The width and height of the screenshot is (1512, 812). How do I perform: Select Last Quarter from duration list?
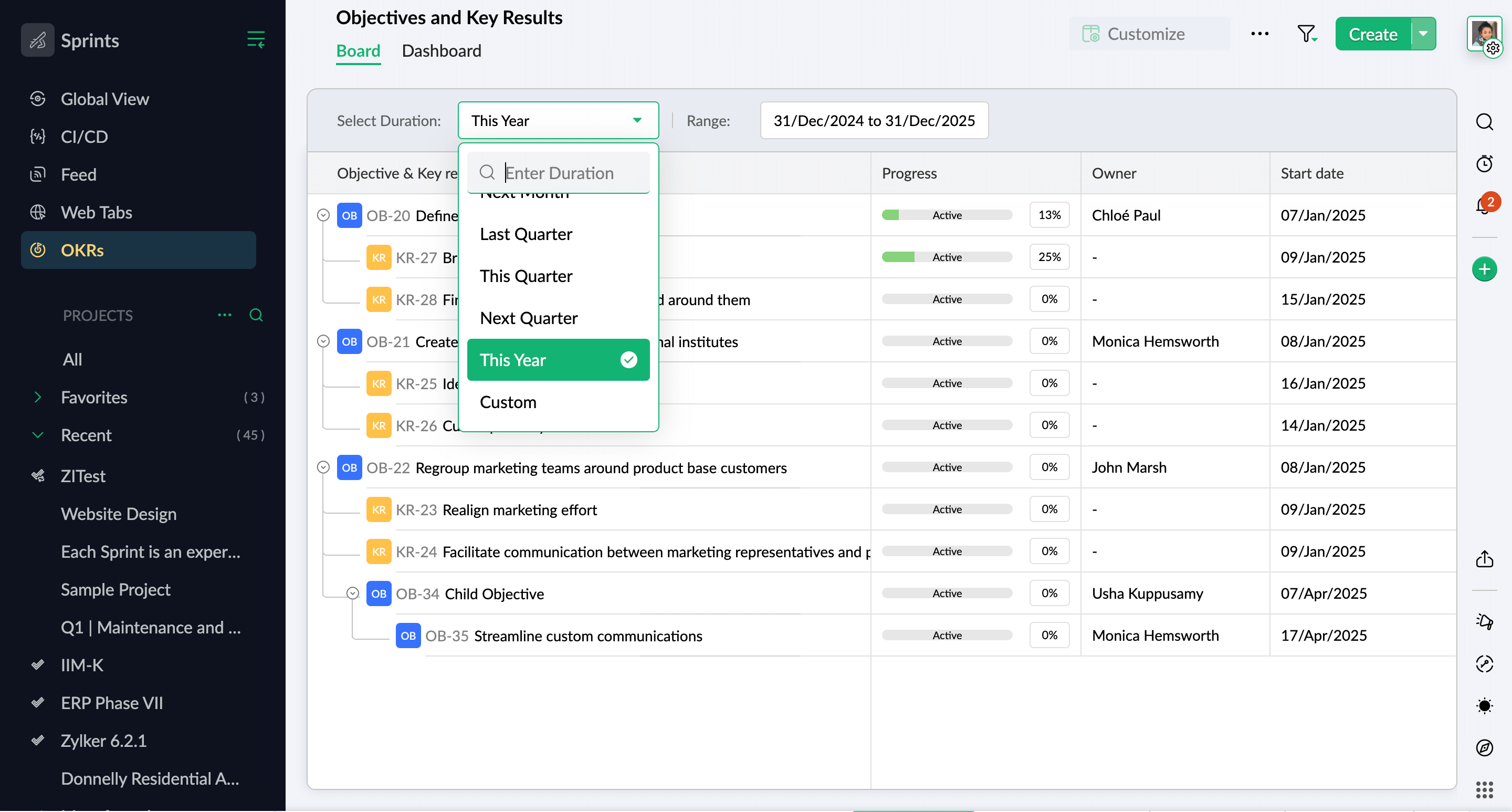click(526, 234)
